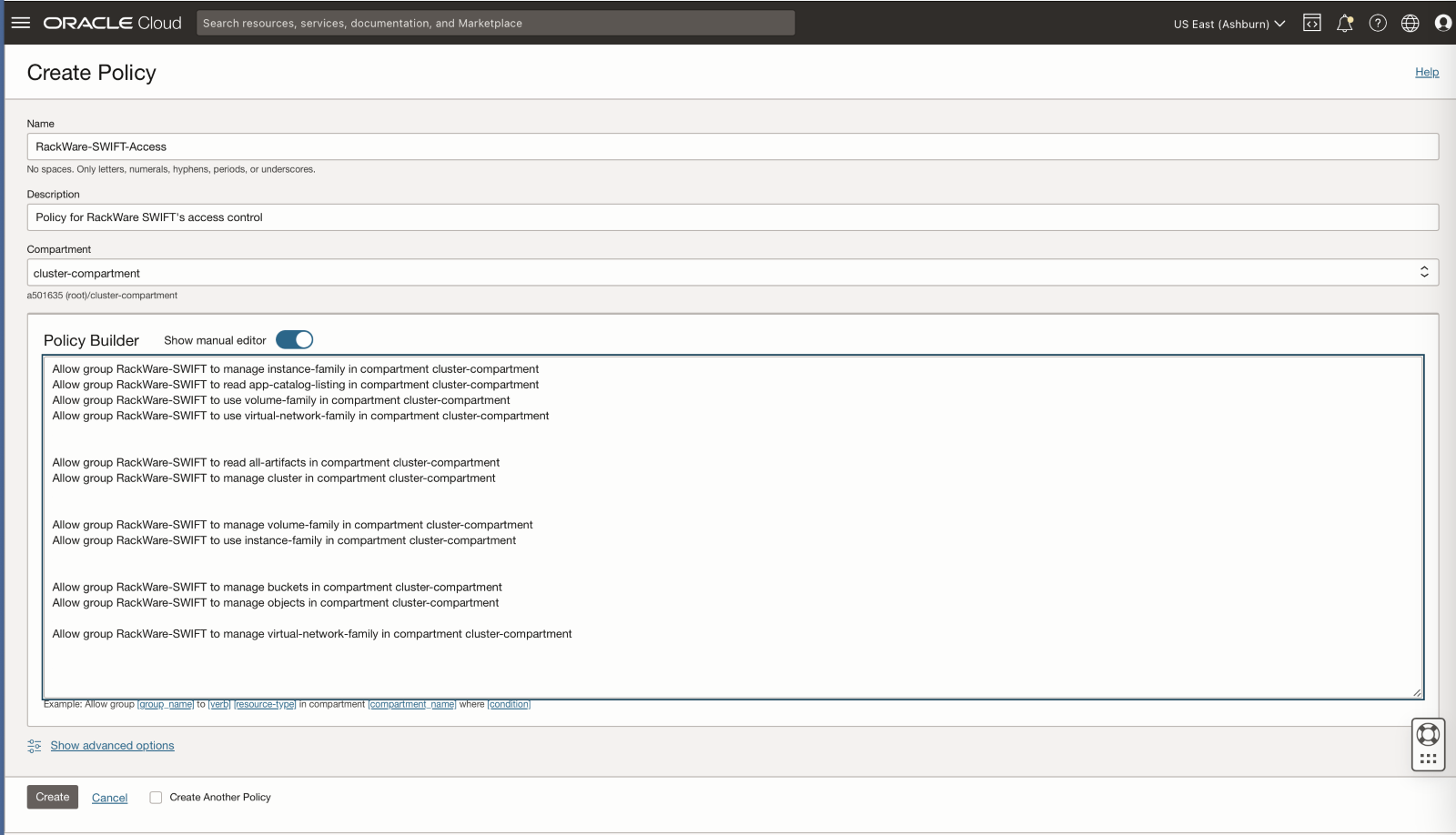Open the language globe icon
Viewport: 1456px width, 835px height.
[x=1410, y=23]
